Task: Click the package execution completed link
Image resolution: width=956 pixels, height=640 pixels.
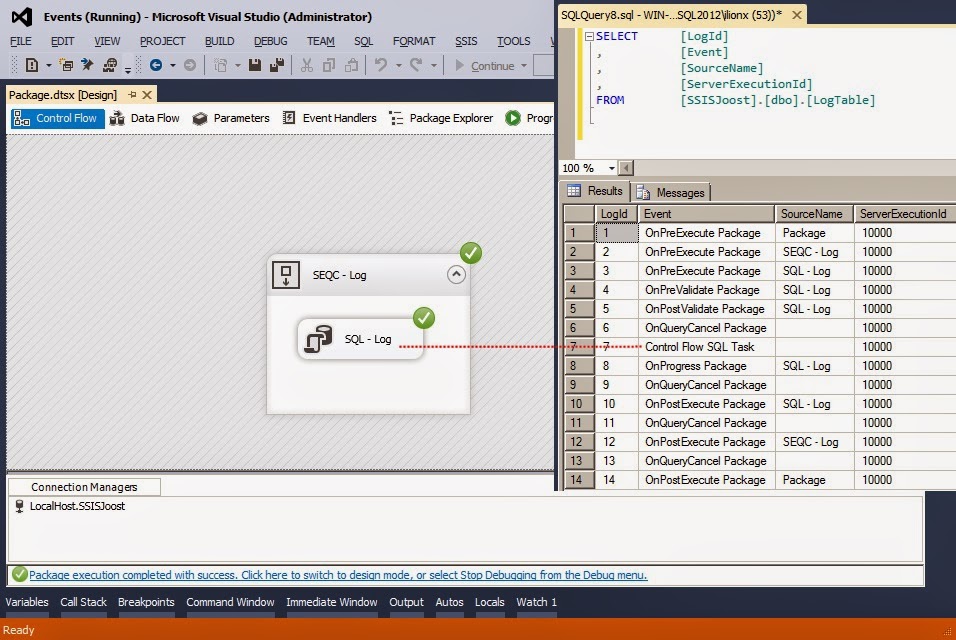Action: point(338,575)
